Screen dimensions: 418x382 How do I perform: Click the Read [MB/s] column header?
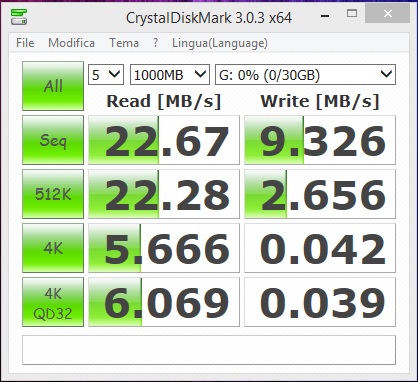[164, 101]
